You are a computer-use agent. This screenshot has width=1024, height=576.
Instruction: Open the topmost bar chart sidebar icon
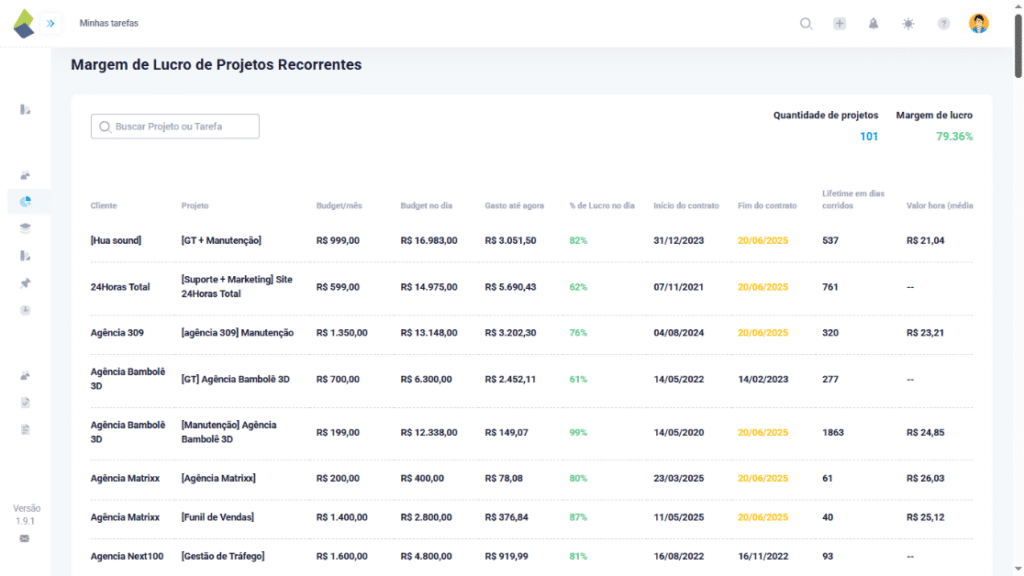25,109
